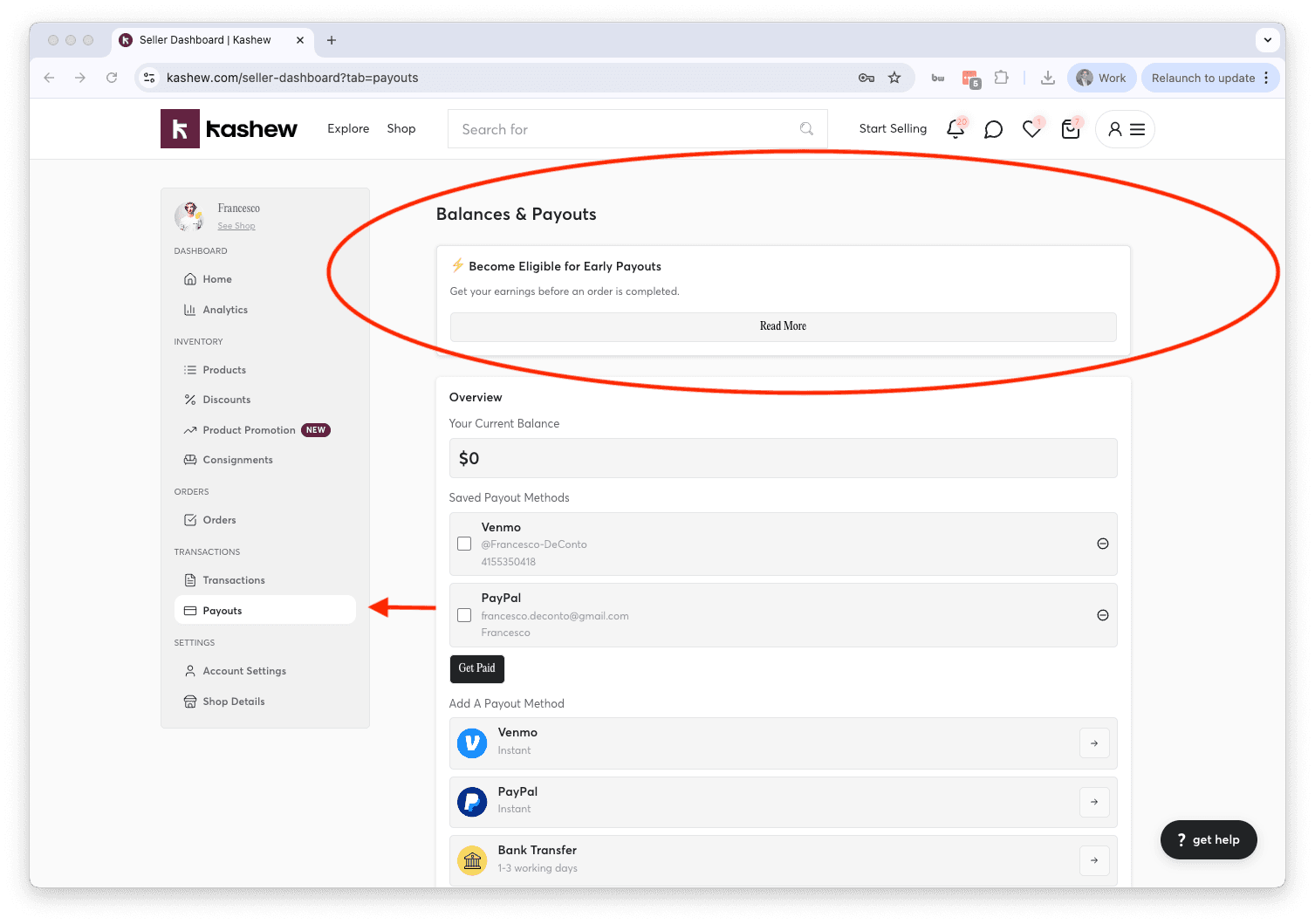Click the Kashew logo
Image resolution: width=1315 pixels, height=924 pixels.
[x=229, y=129]
